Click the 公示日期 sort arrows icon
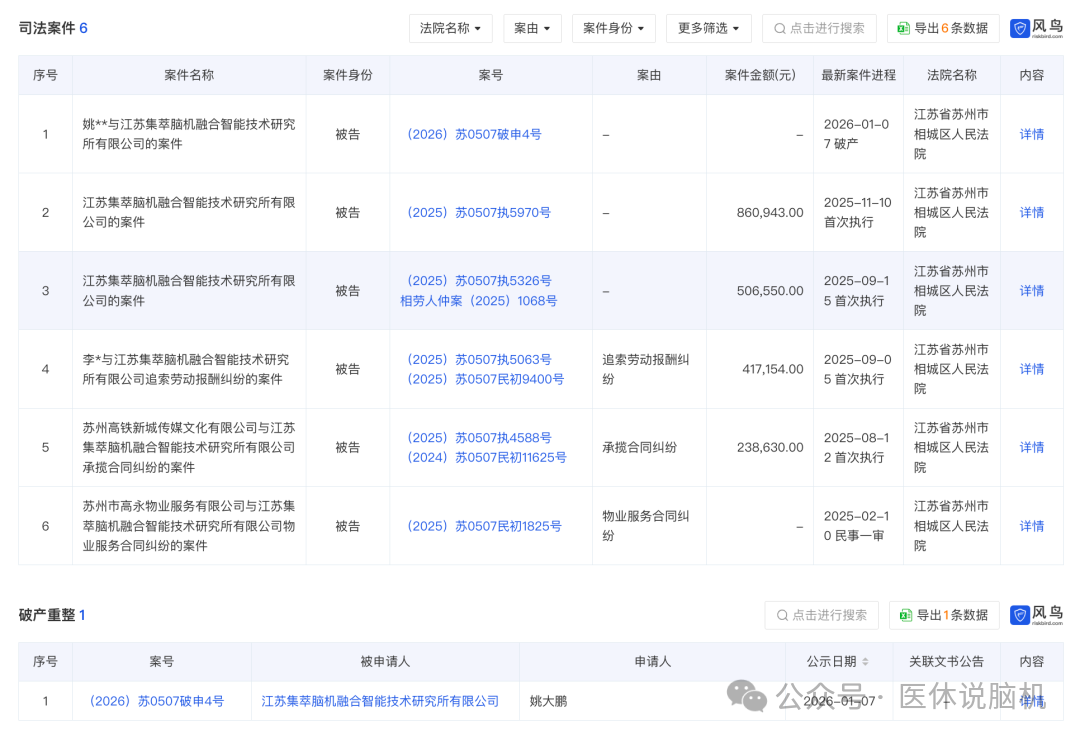This screenshot has height=739, width=1080. tap(865, 662)
